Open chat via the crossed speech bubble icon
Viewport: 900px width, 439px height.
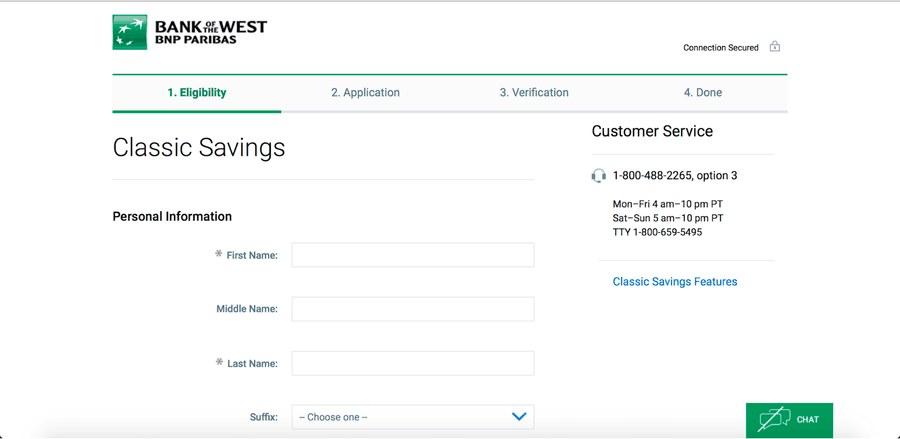point(774,419)
